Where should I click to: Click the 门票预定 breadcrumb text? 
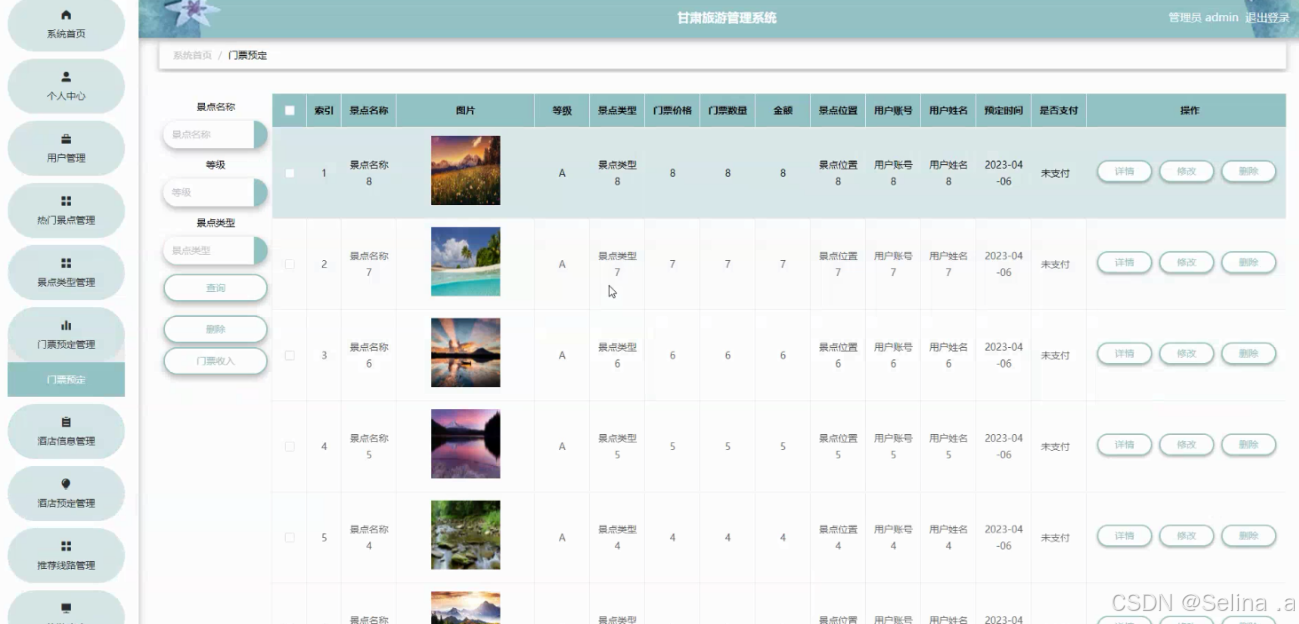[x=248, y=56]
